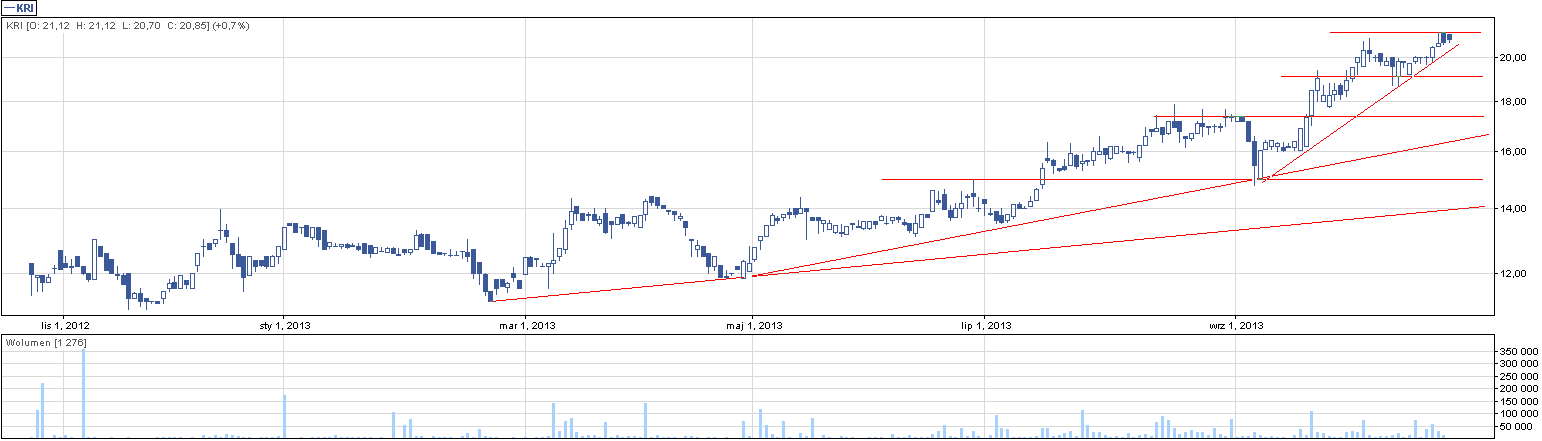The image size is (1542, 441).
Task: Click the 'maj 1, 2013' date label
Action: (754, 326)
